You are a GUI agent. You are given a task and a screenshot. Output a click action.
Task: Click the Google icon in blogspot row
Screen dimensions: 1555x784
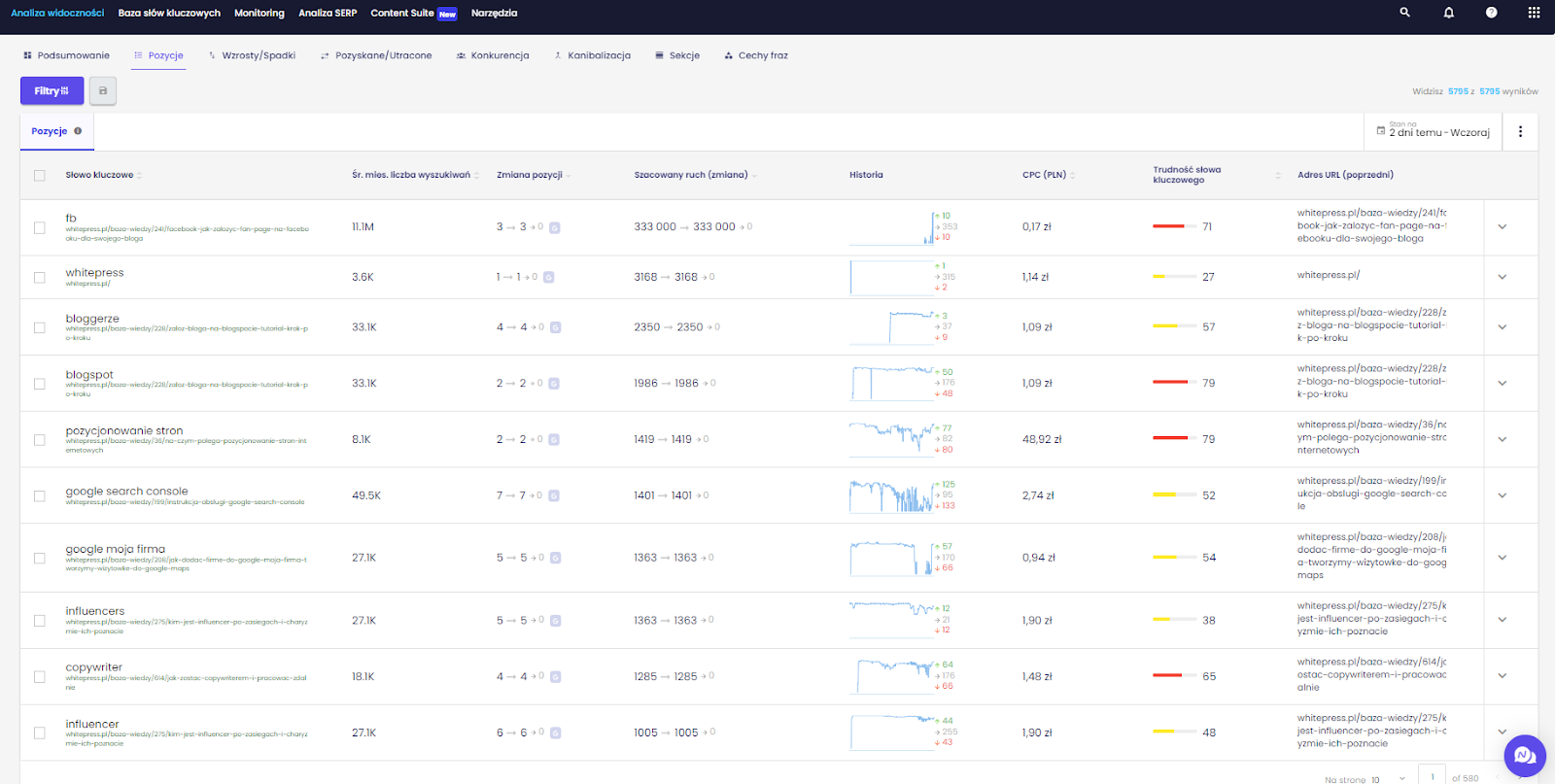coord(554,384)
